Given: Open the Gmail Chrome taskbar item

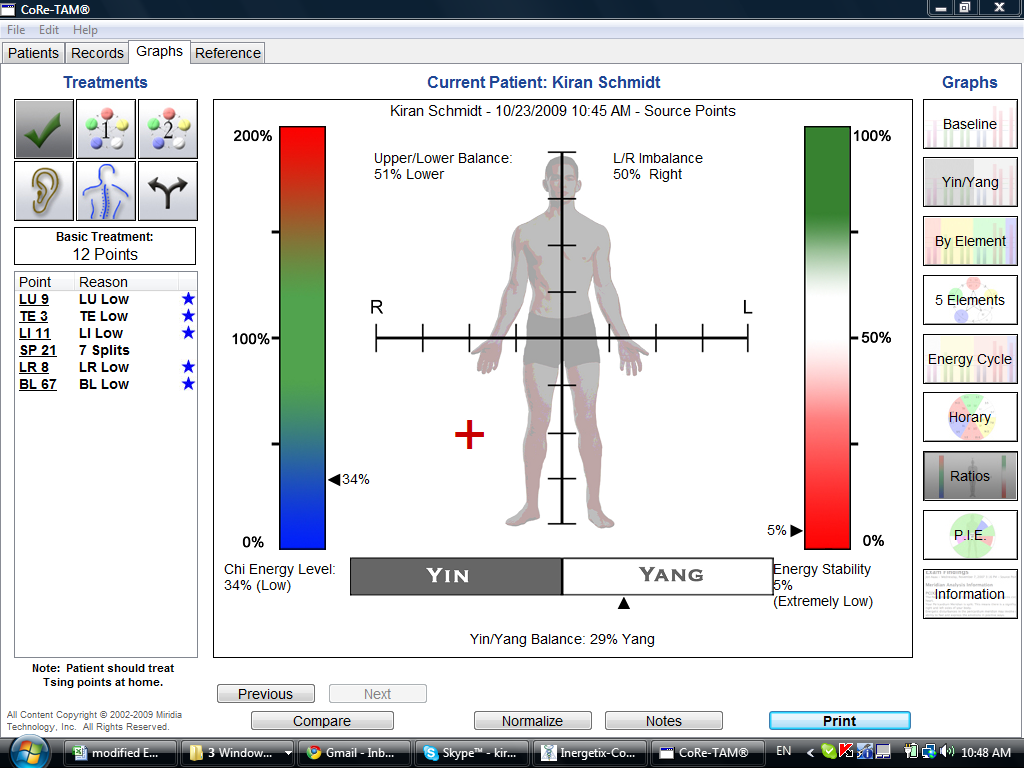Looking at the screenshot, I should click(x=355, y=752).
